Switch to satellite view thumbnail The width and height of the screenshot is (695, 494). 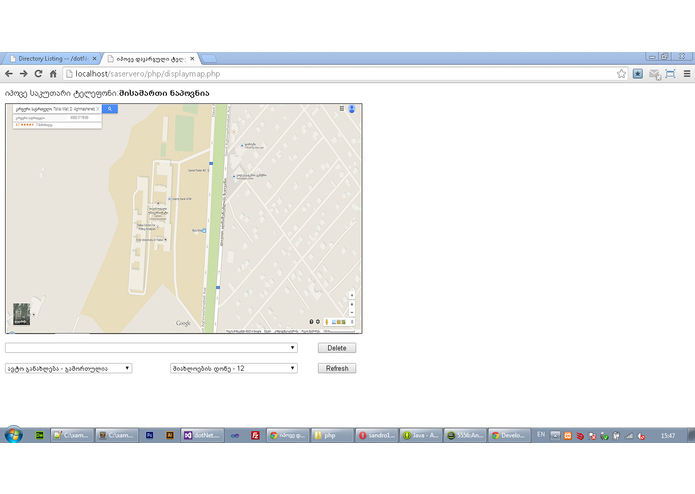[x=21, y=314]
